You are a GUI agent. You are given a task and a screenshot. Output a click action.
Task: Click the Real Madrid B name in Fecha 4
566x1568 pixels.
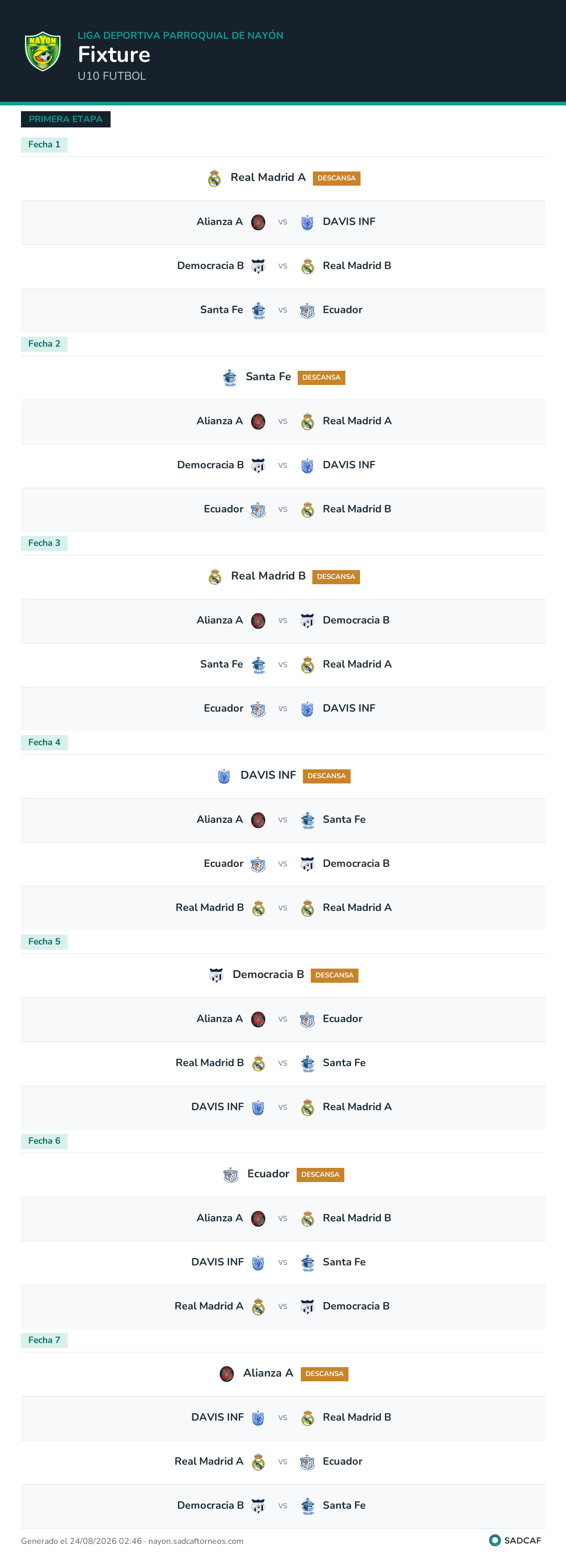click(x=209, y=908)
